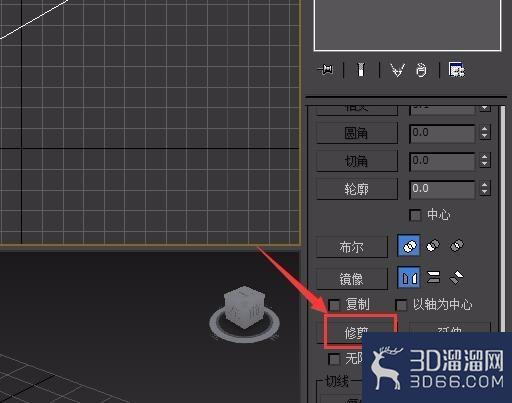Open Configure Modifier Sets icon

(x=456, y=70)
